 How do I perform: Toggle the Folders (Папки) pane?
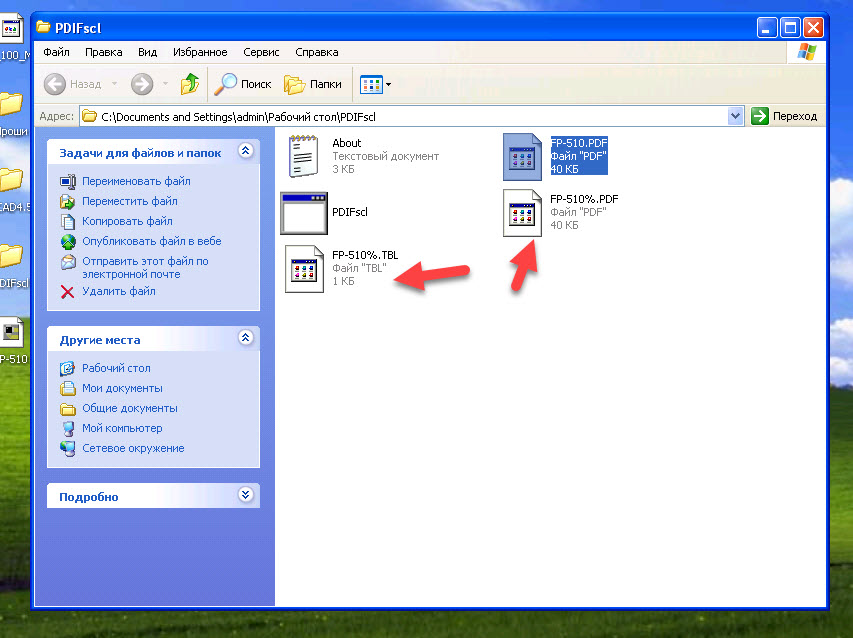313,84
